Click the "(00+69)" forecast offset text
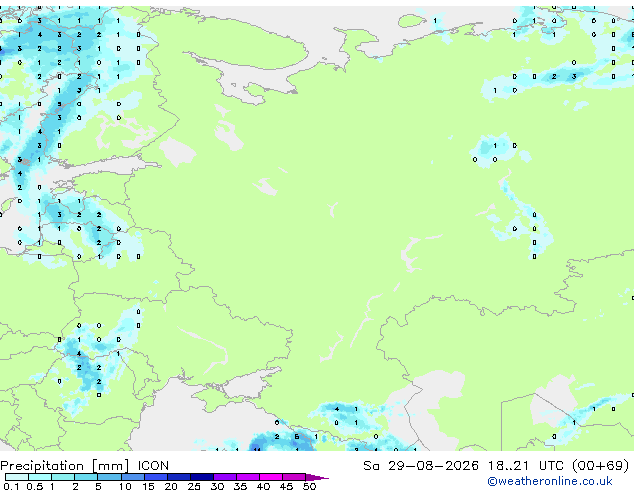 [601, 466]
